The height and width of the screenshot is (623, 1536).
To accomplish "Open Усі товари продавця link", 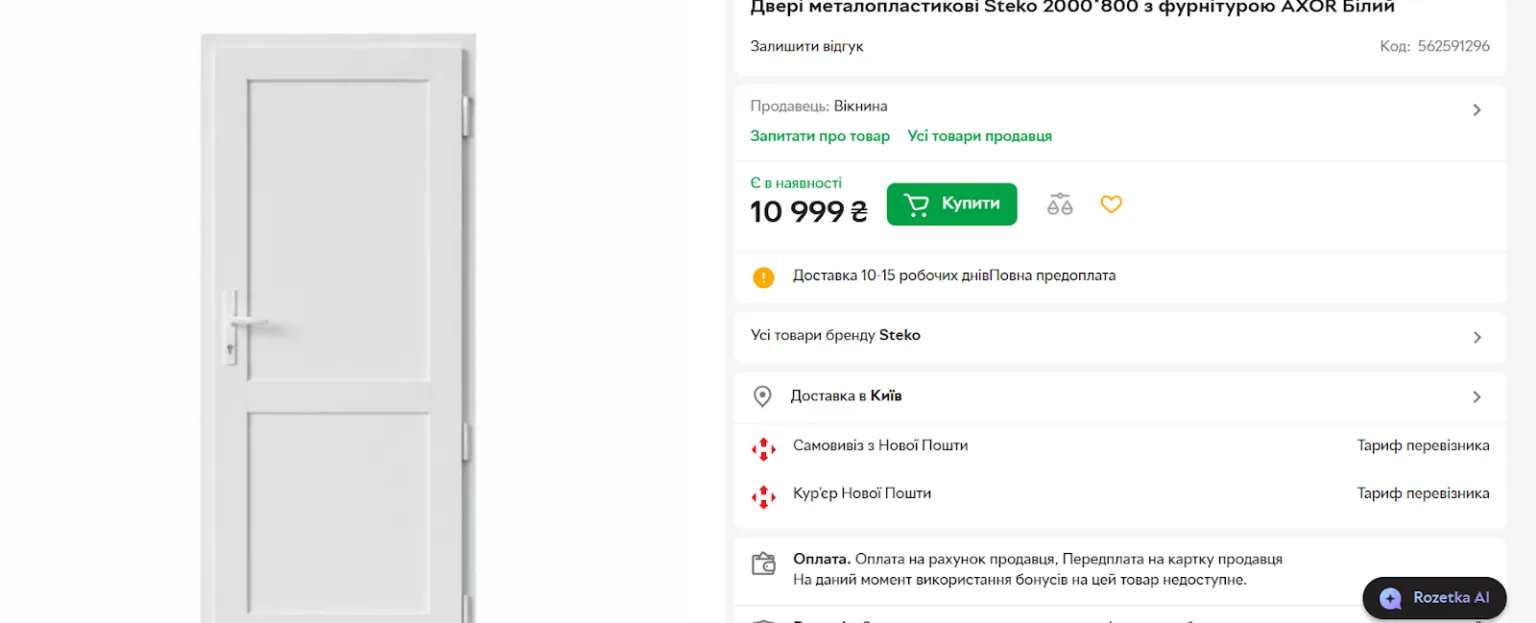I will tap(979, 136).
